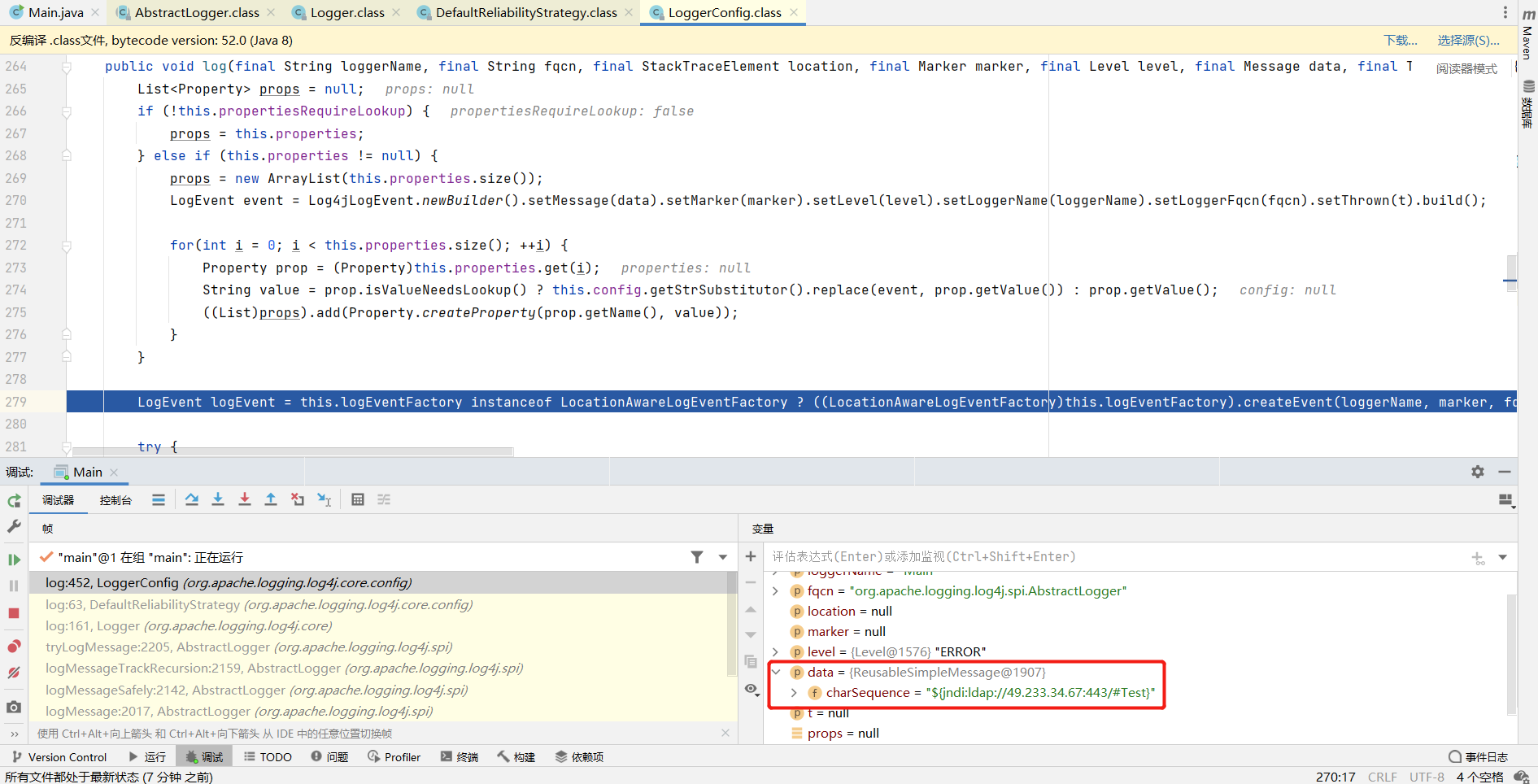
Task: Toggle inline values with the eye icon
Action: 752,689
